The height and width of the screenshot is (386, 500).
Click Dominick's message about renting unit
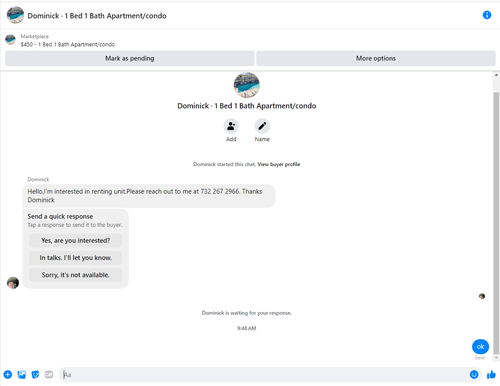click(x=149, y=196)
